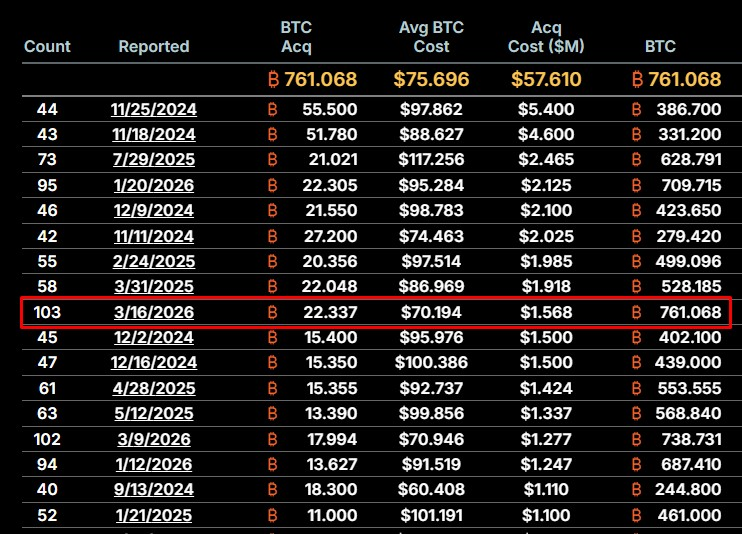Sort the table by Reported date header
742x534 pixels.
pyautogui.click(x=153, y=46)
